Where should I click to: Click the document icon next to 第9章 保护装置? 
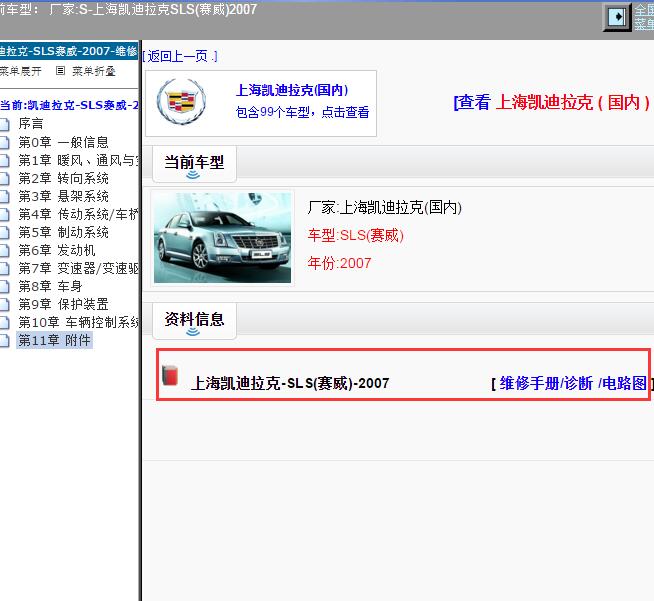click(x=5, y=304)
